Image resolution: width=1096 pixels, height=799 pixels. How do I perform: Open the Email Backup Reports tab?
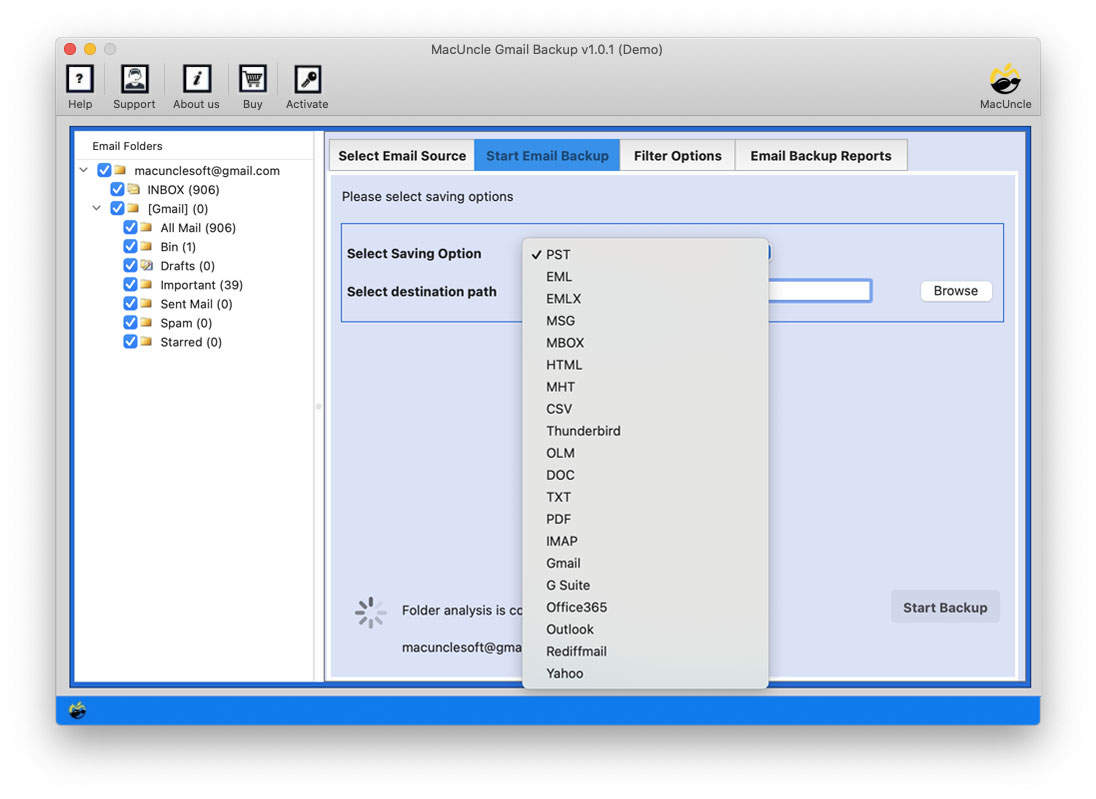[x=821, y=155]
